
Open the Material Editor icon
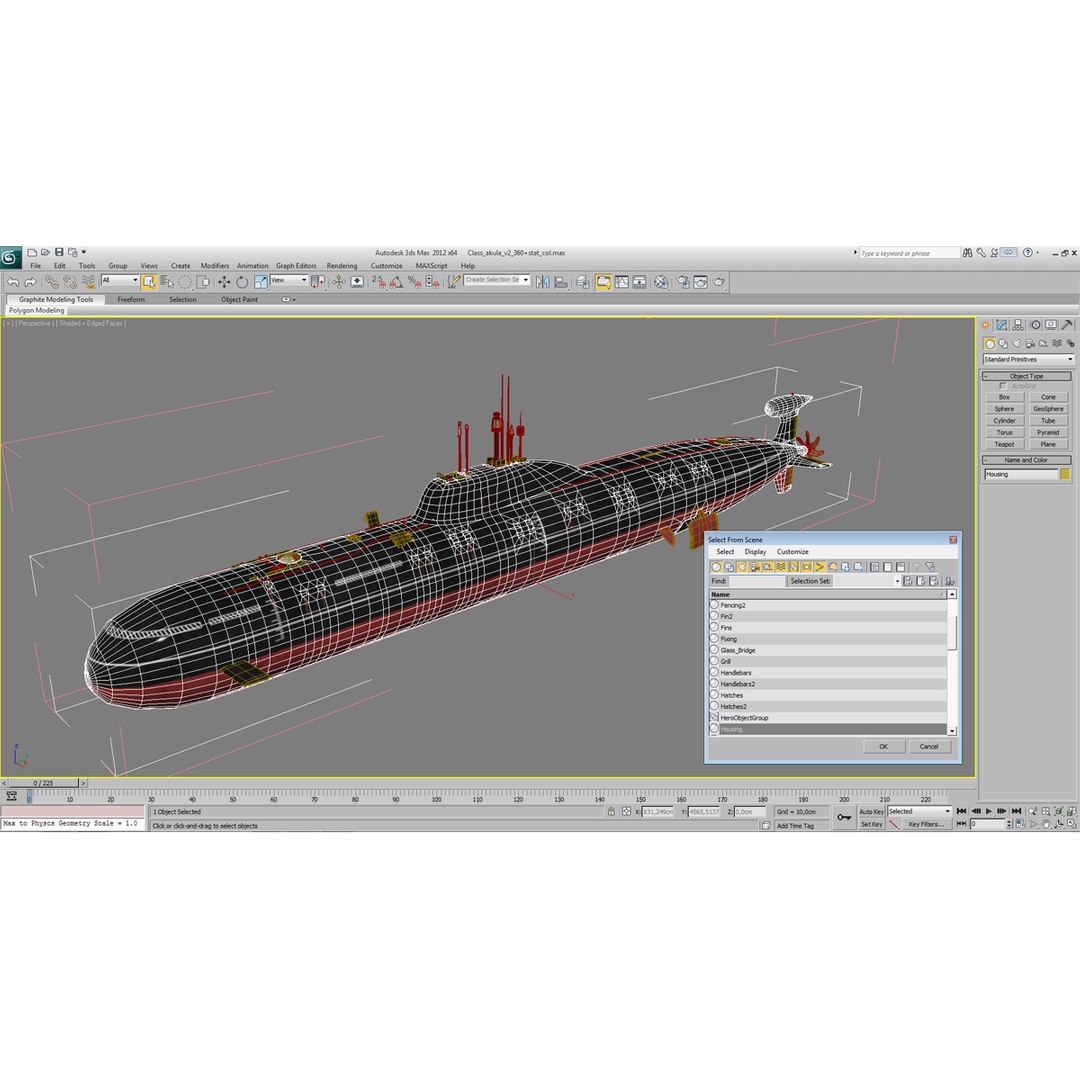(x=661, y=282)
